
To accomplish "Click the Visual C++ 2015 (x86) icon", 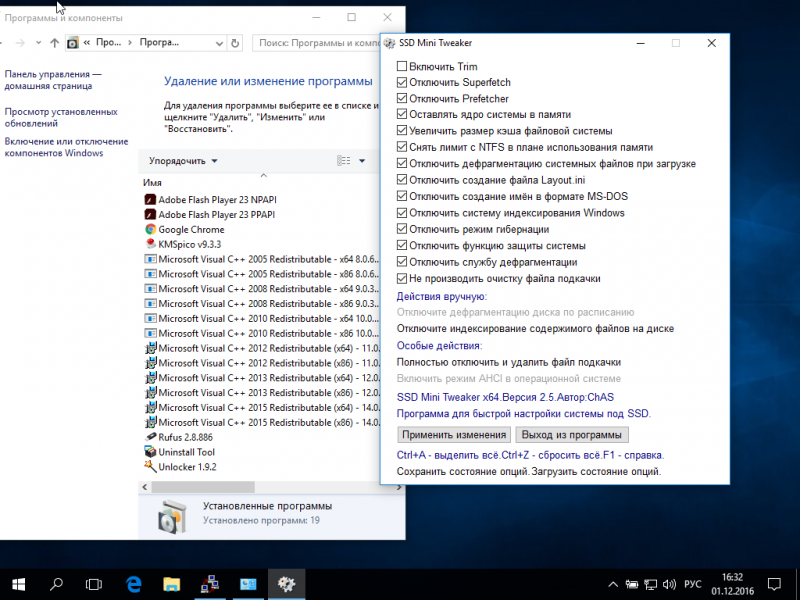I will [150, 422].
